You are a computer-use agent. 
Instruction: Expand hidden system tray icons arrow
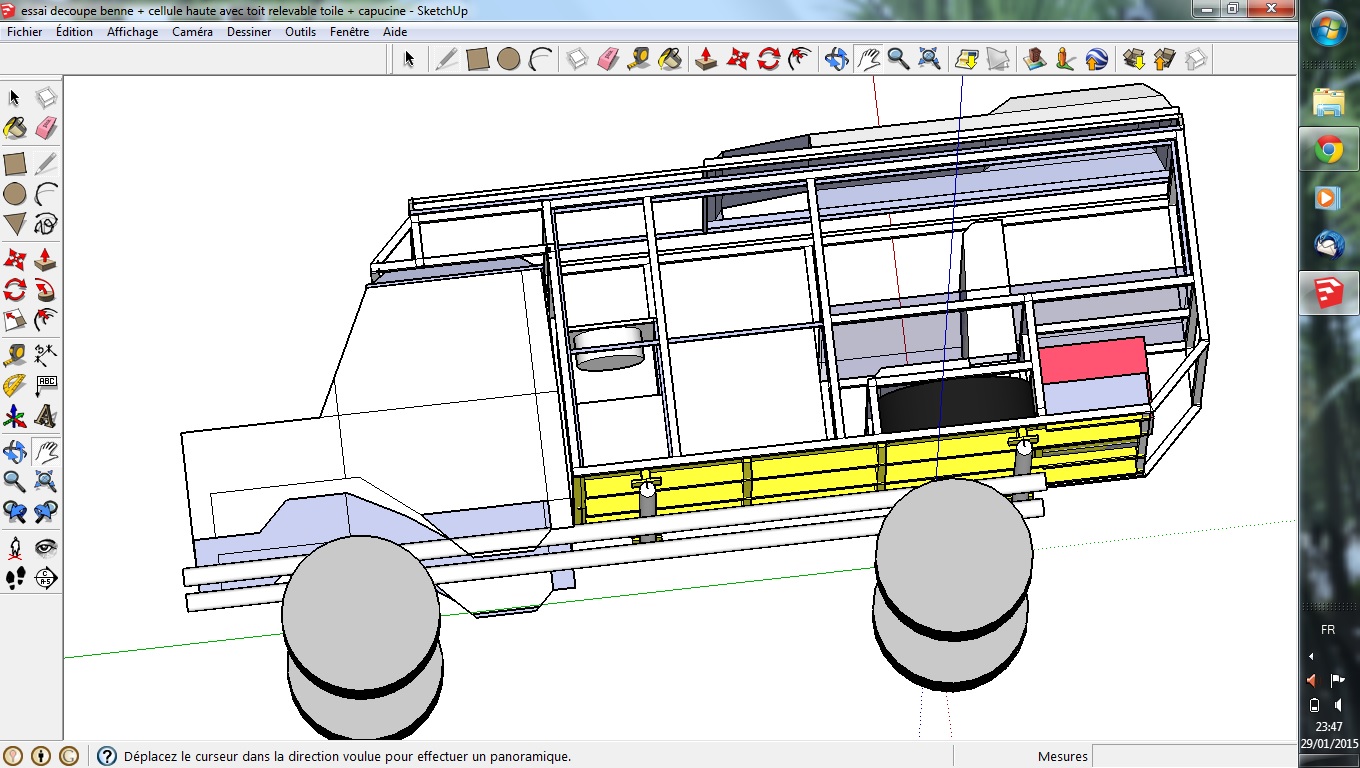pyautogui.click(x=1311, y=656)
